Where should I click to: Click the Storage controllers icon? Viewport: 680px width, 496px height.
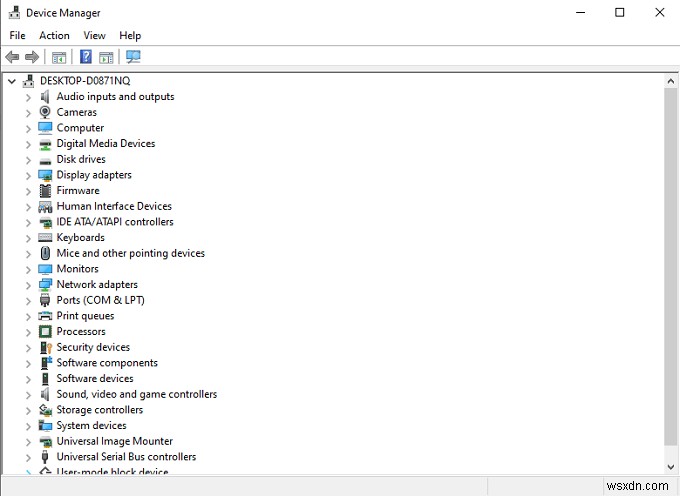point(45,410)
